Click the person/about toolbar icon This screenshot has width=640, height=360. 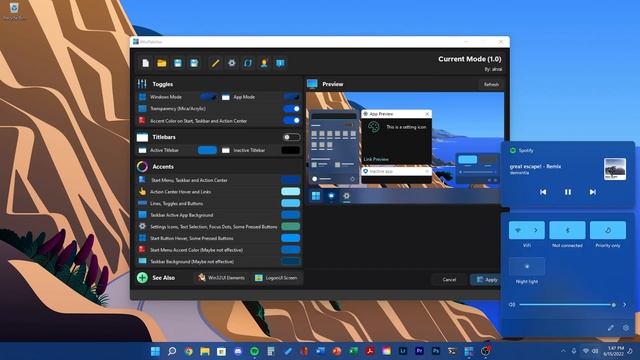click(264, 63)
